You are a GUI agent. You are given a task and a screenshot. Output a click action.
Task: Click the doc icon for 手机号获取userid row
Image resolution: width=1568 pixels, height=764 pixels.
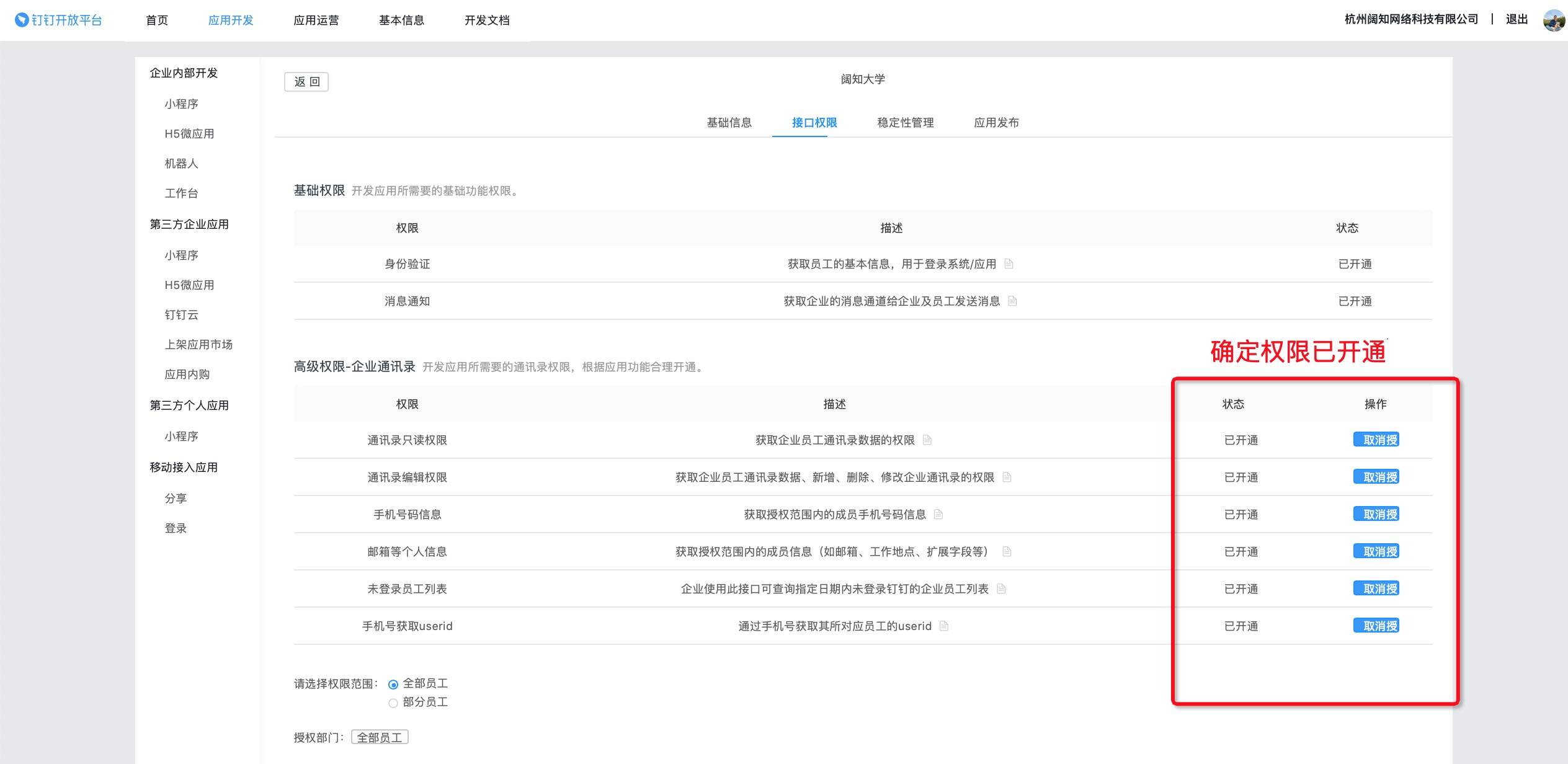(944, 626)
